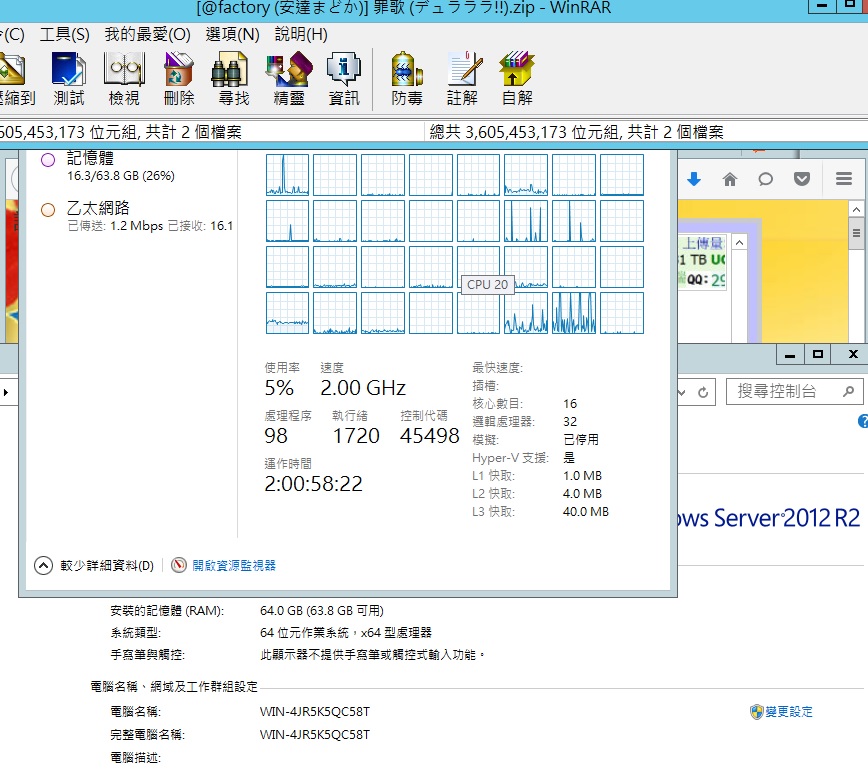Click the 變更設定 change settings link
868x770 pixels.
(787, 711)
